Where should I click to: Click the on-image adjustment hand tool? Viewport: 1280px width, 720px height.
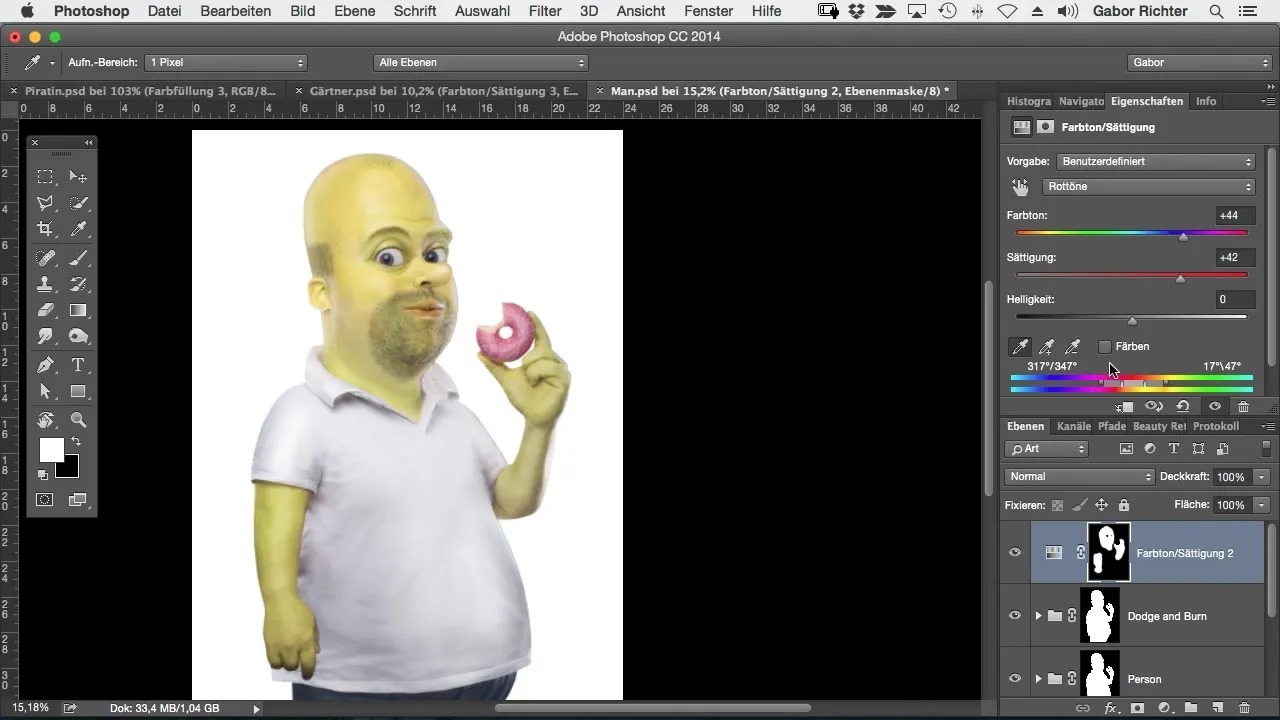(x=1020, y=187)
